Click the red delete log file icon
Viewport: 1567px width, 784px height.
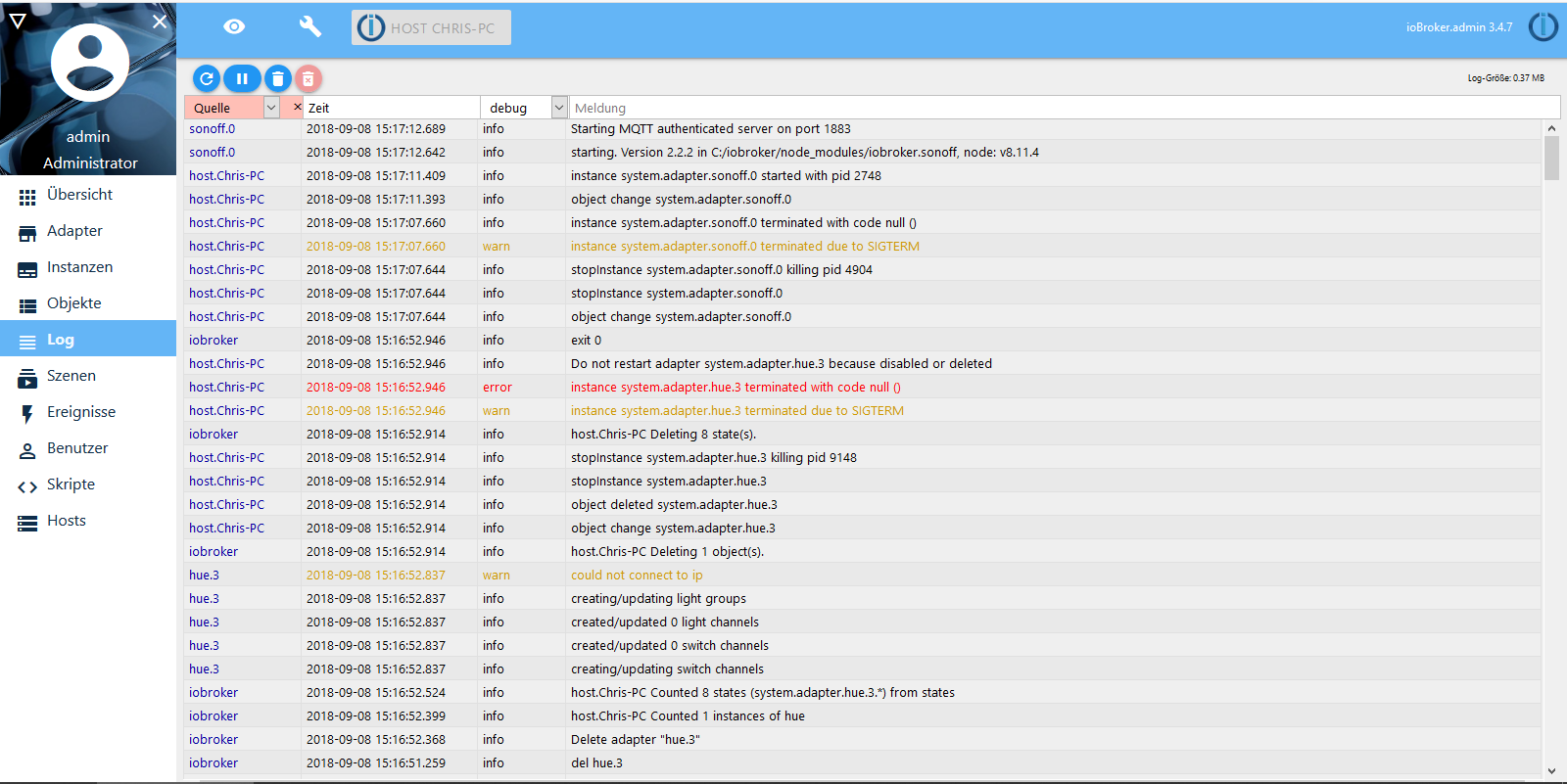(309, 78)
